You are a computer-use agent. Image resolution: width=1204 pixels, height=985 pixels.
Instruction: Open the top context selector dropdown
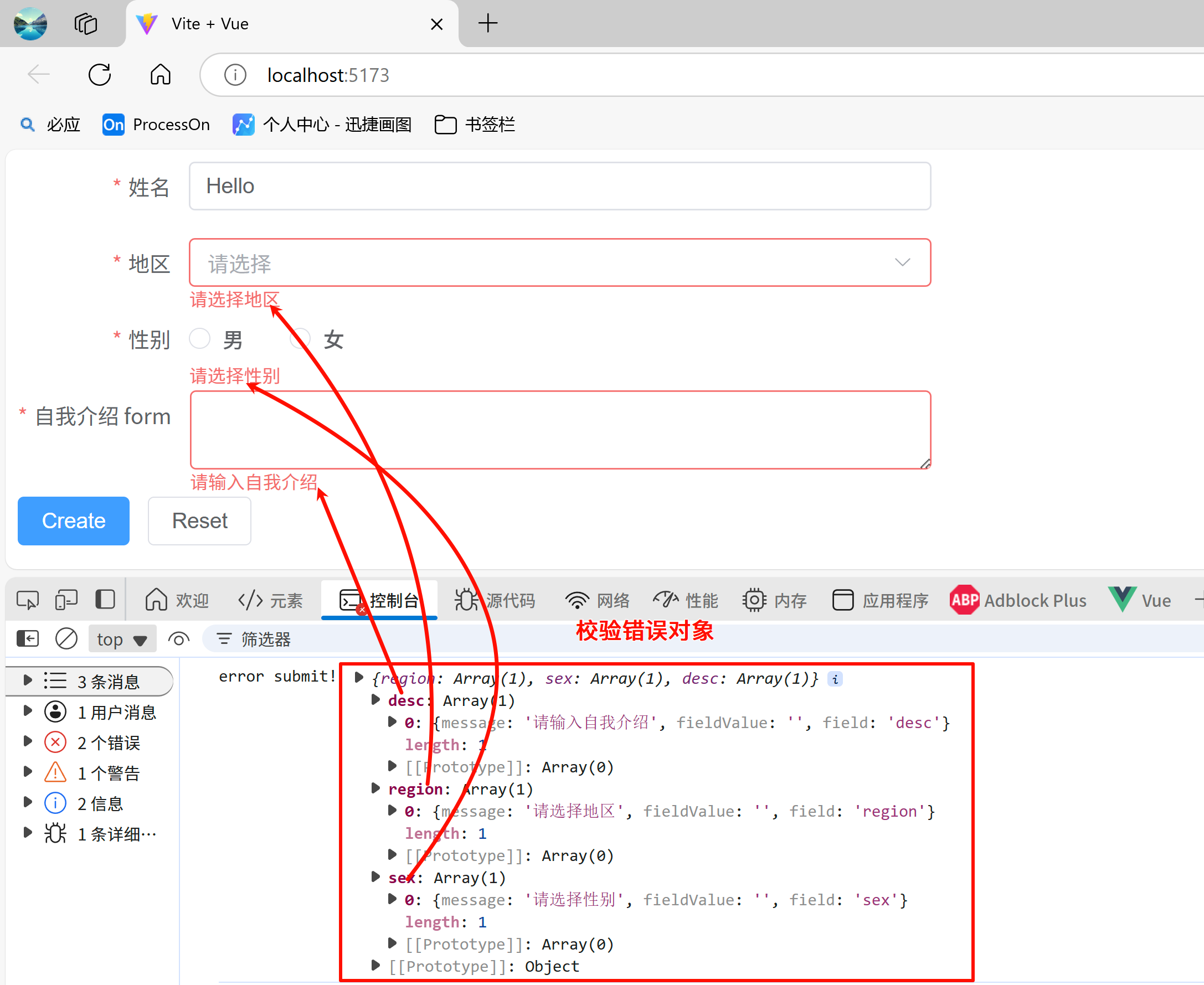[x=122, y=640]
